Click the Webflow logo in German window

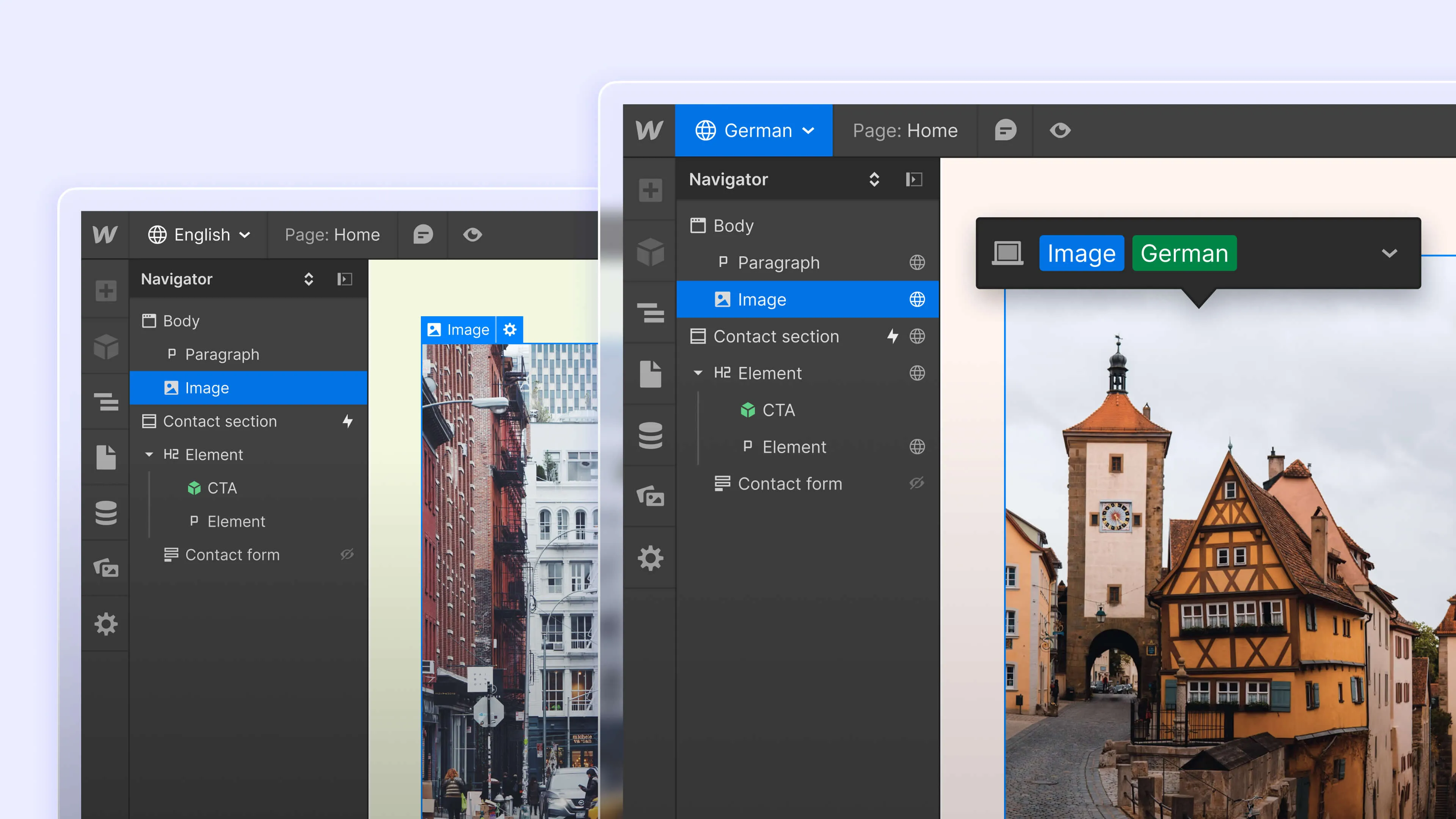[x=649, y=130]
